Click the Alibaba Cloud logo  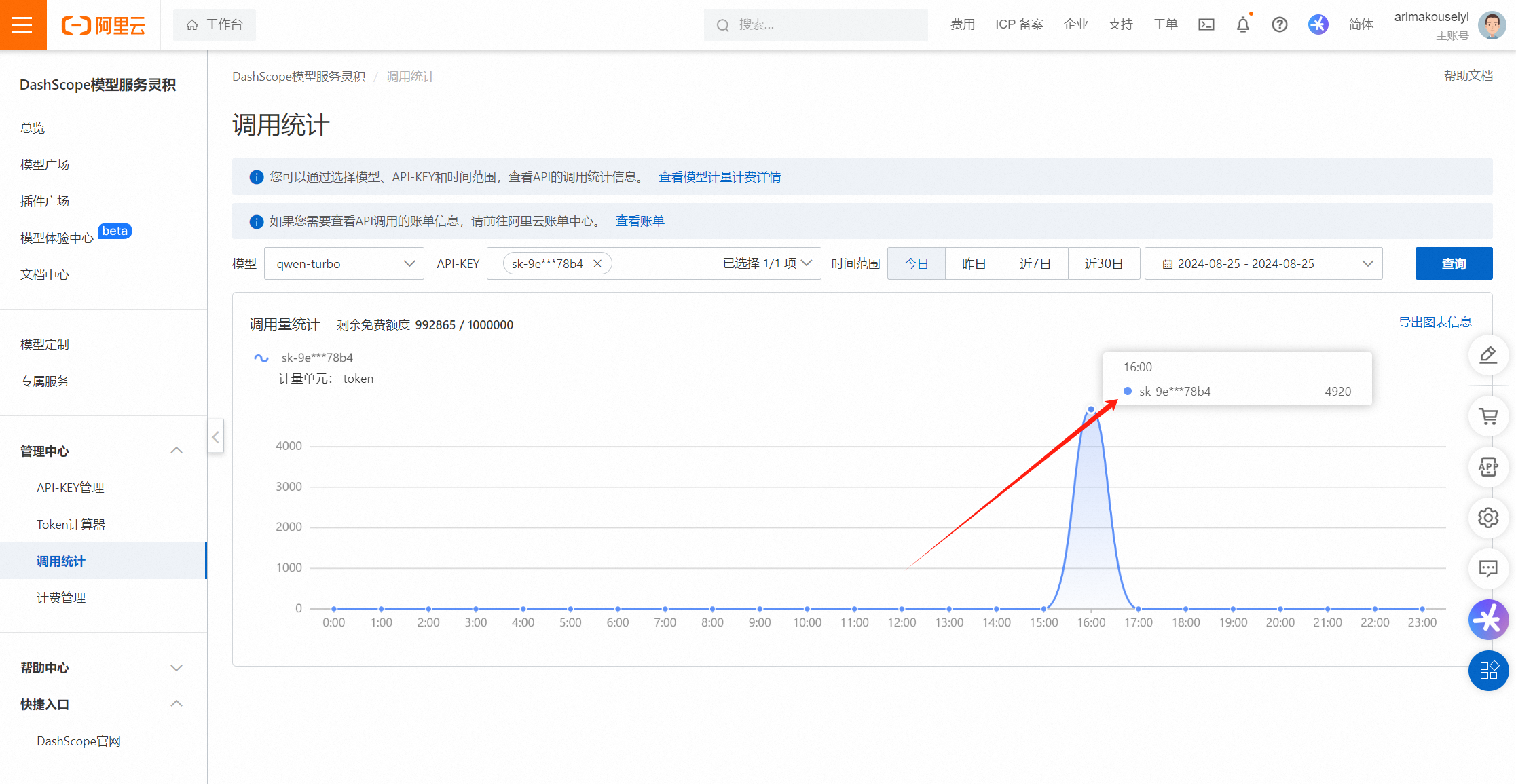tap(103, 25)
